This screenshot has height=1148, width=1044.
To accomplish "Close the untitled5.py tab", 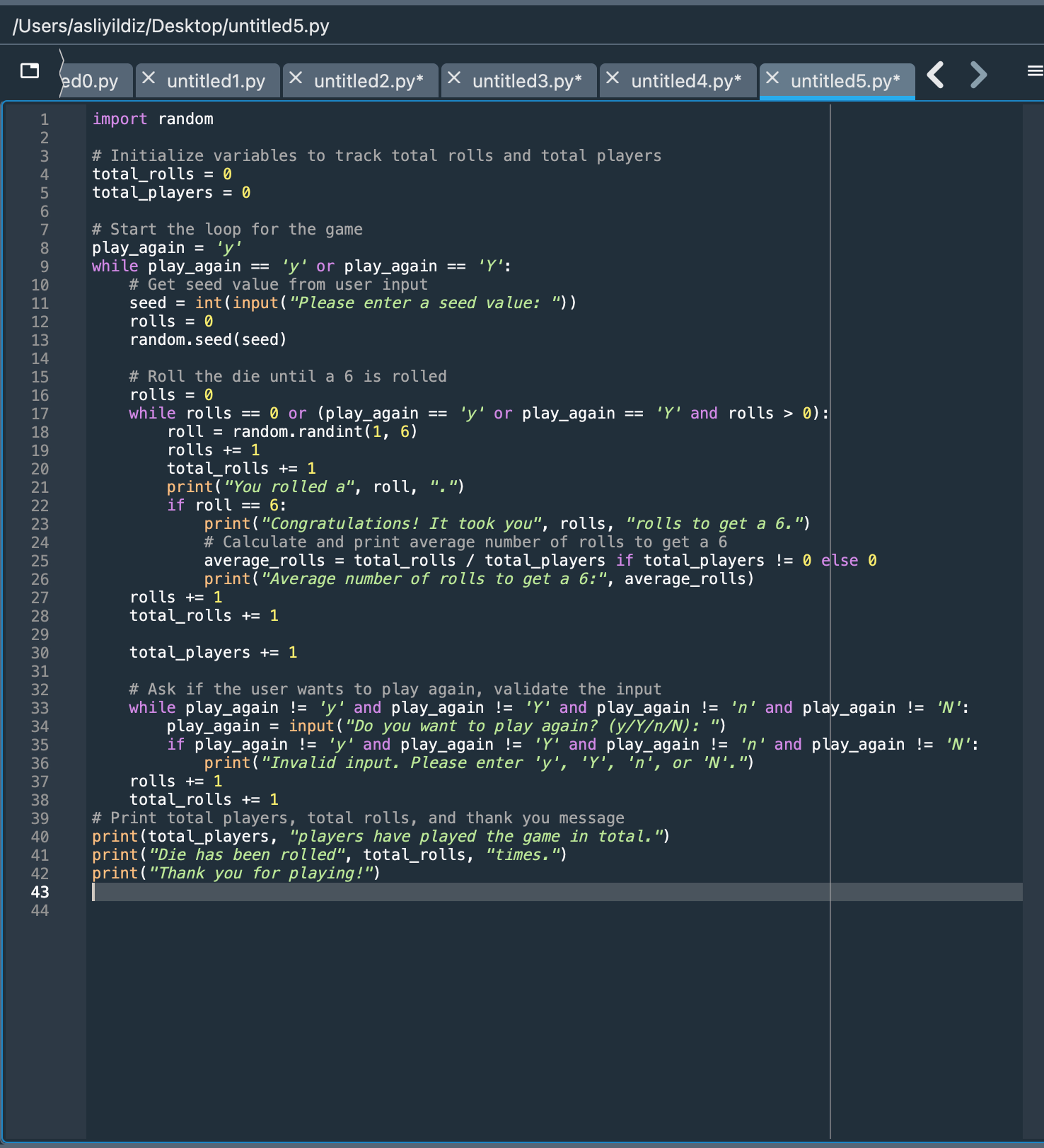I will pos(772,78).
